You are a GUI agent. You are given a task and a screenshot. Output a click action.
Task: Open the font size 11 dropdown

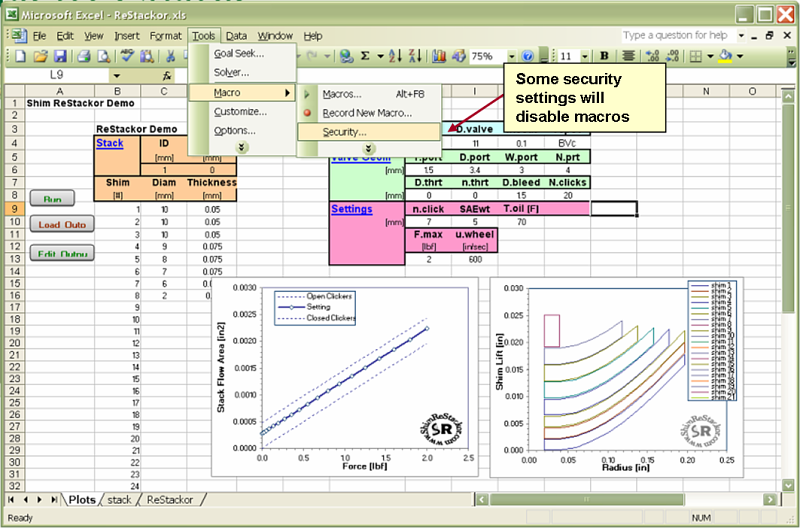point(585,56)
